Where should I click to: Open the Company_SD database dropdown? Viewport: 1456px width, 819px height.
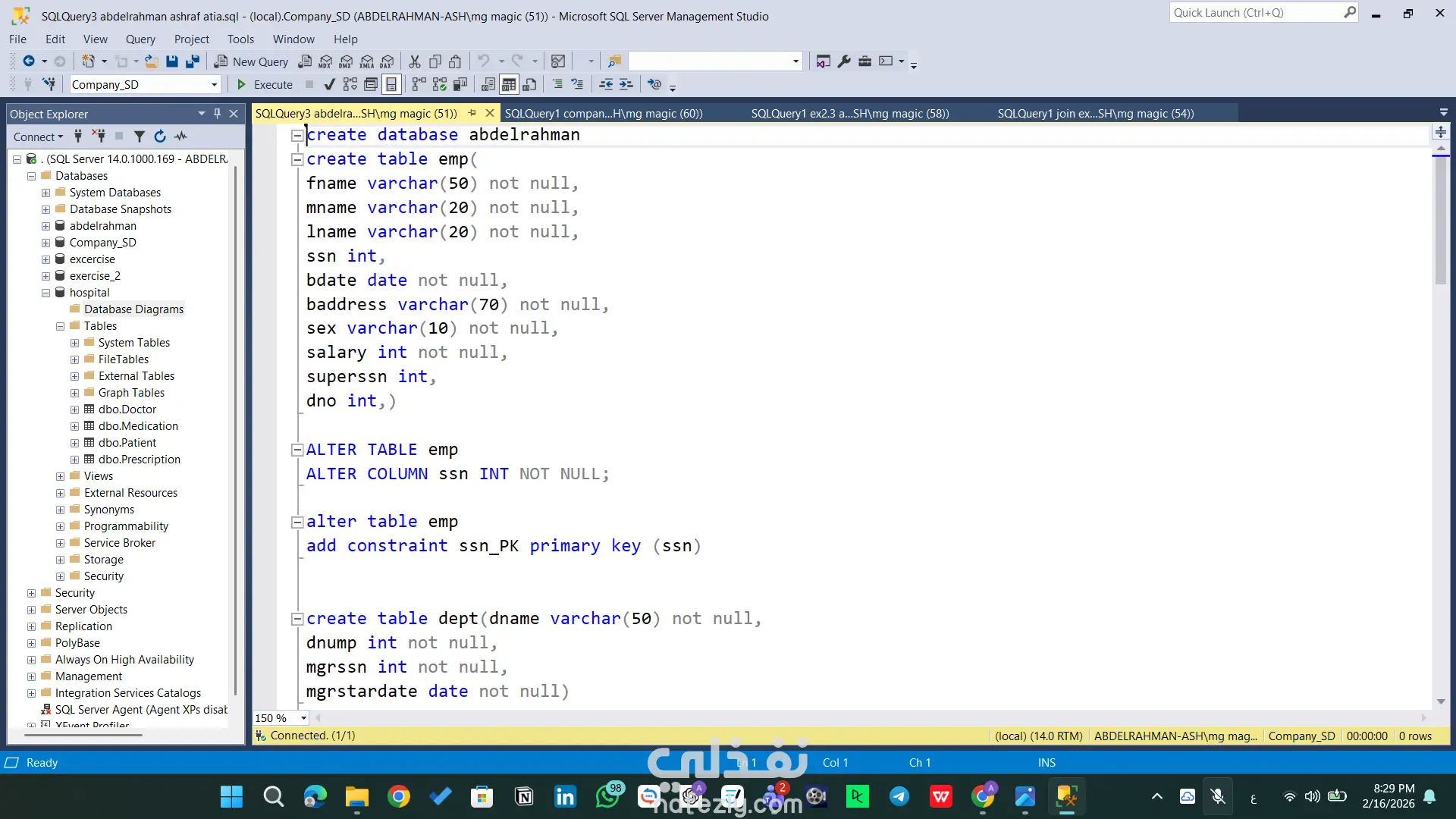(x=215, y=84)
